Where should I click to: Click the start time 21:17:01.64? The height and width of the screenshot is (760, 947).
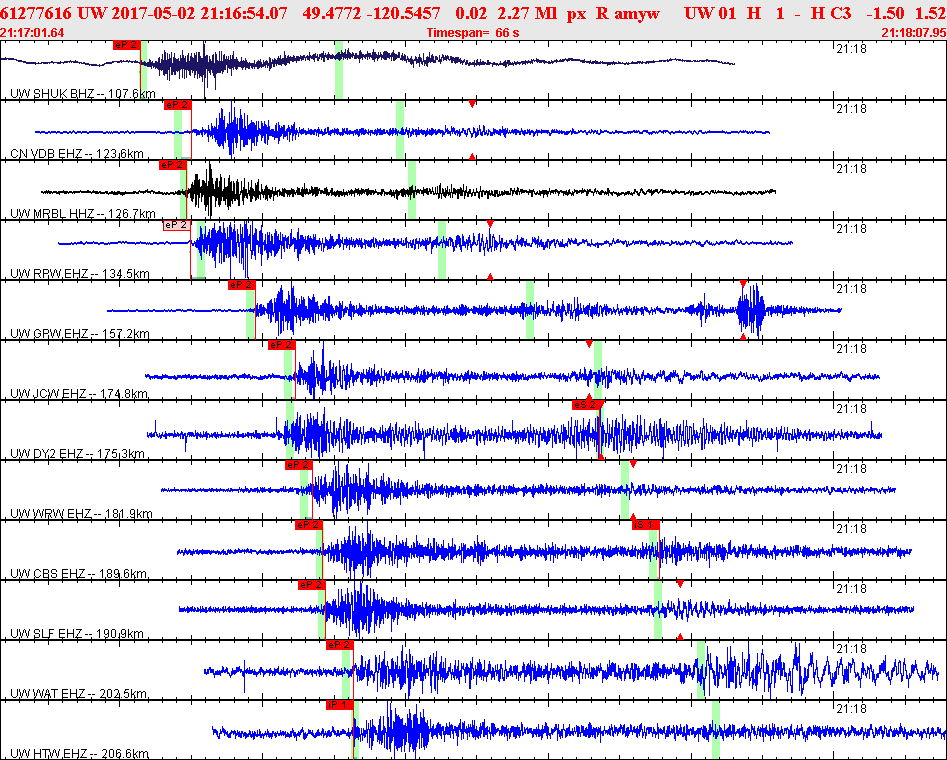(32, 33)
